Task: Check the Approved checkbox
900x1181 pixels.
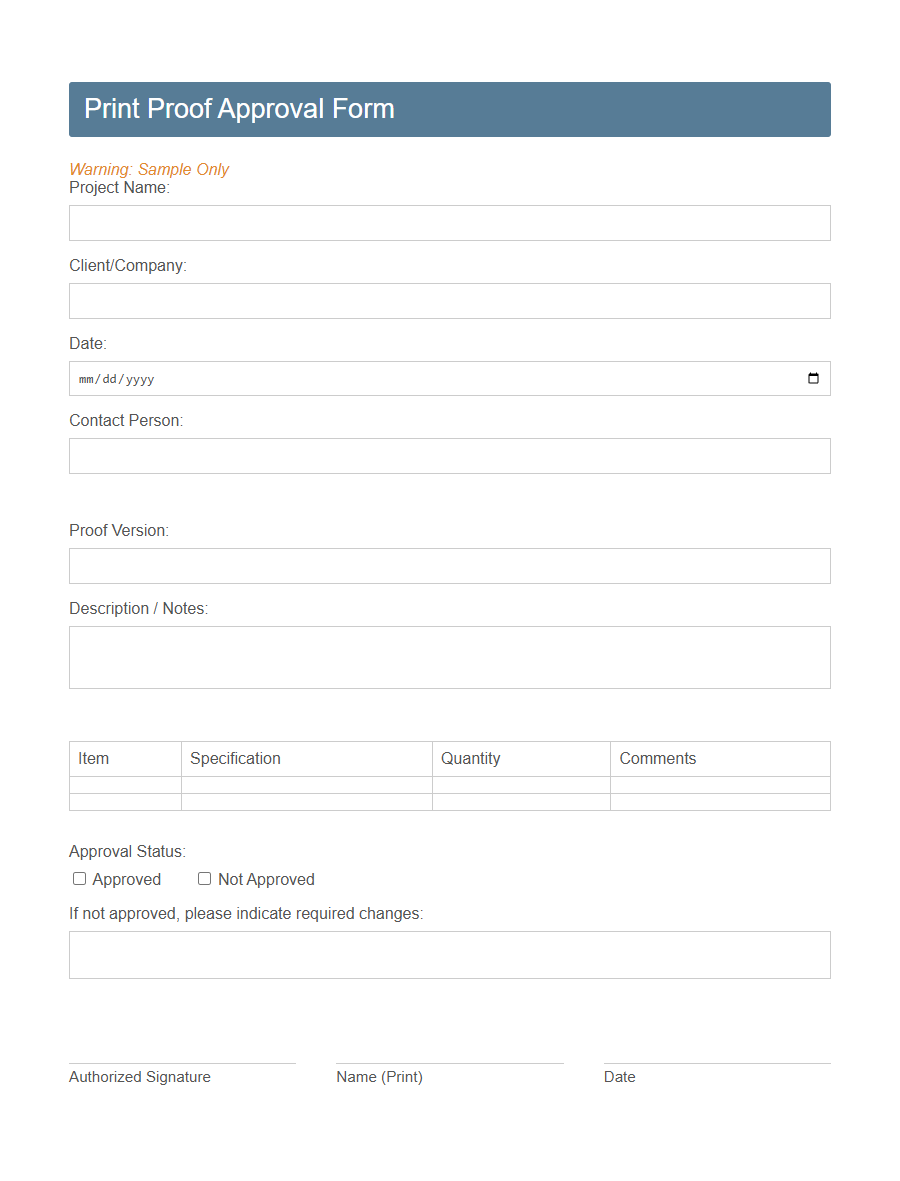Action: click(x=79, y=878)
